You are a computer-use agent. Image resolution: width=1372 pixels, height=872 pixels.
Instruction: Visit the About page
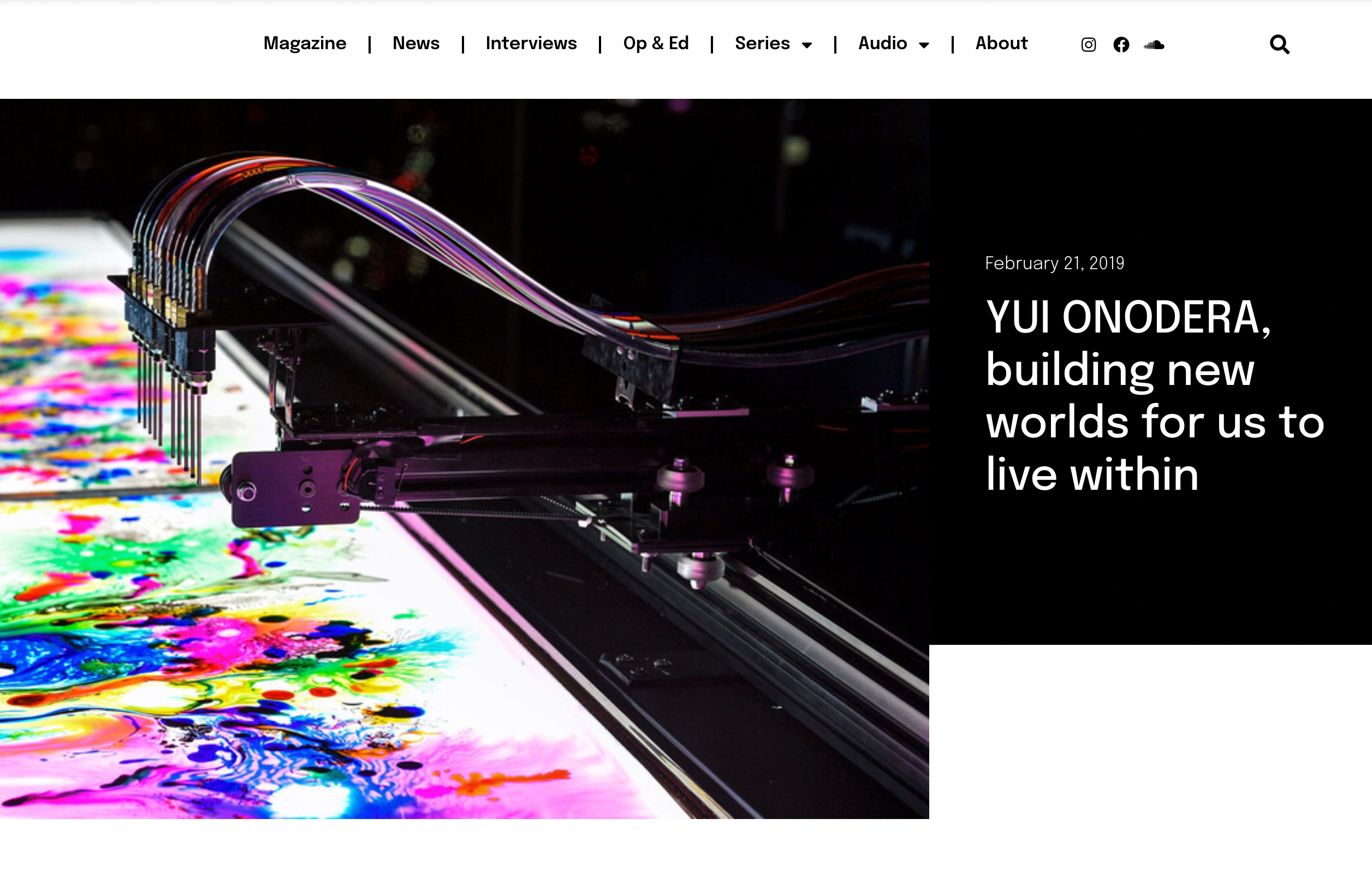(1001, 43)
